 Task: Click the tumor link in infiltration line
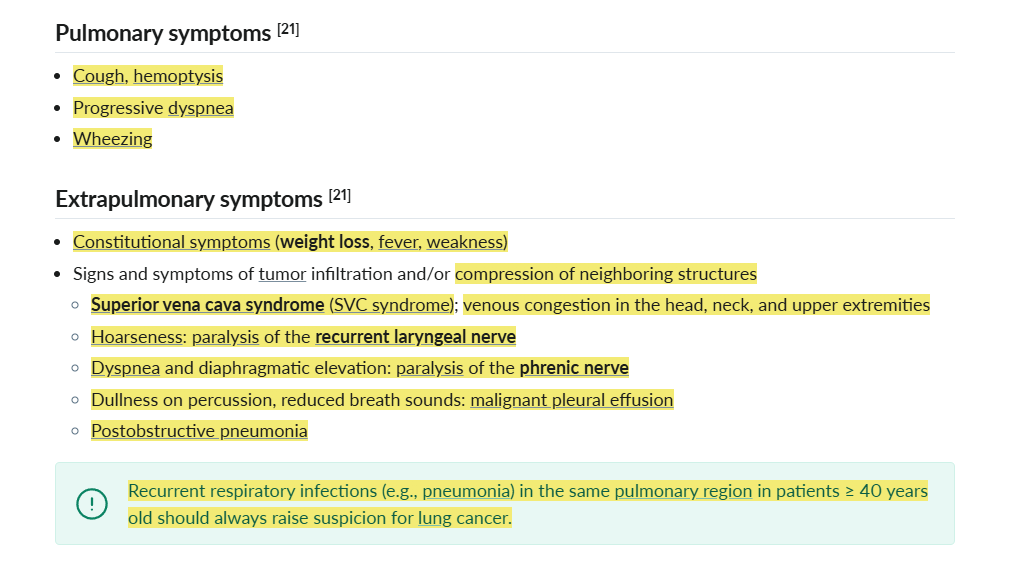click(x=282, y=274)
